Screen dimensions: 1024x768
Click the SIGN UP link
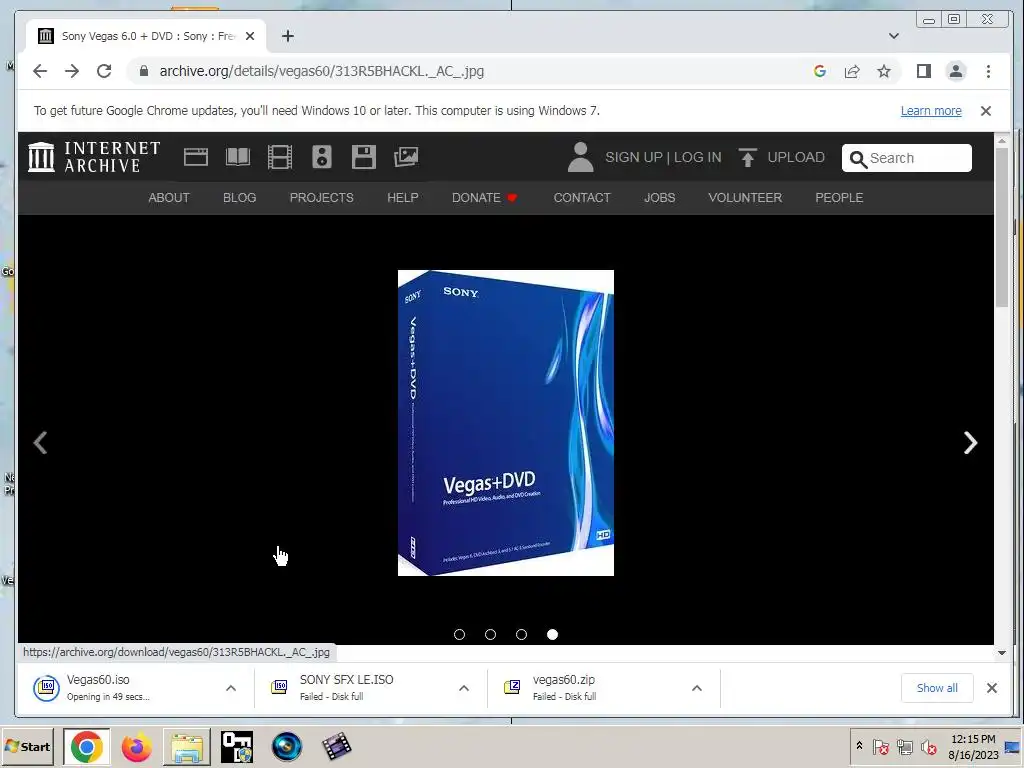click(633, 157)
